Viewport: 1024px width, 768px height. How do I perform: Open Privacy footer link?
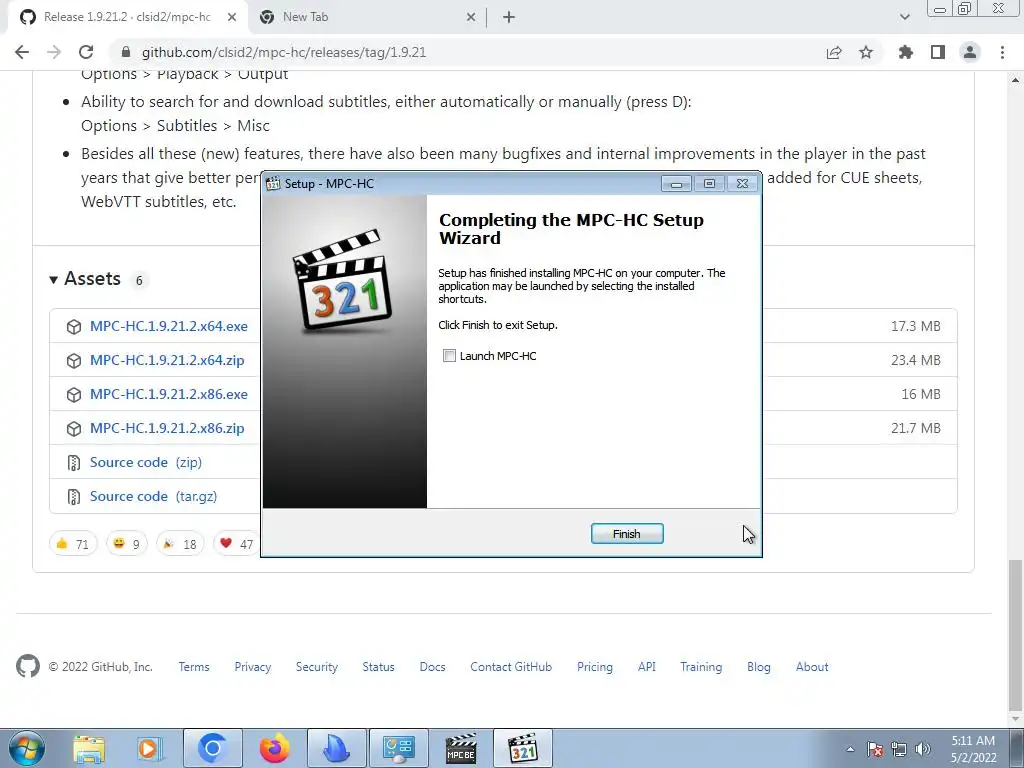coord(253,667)
